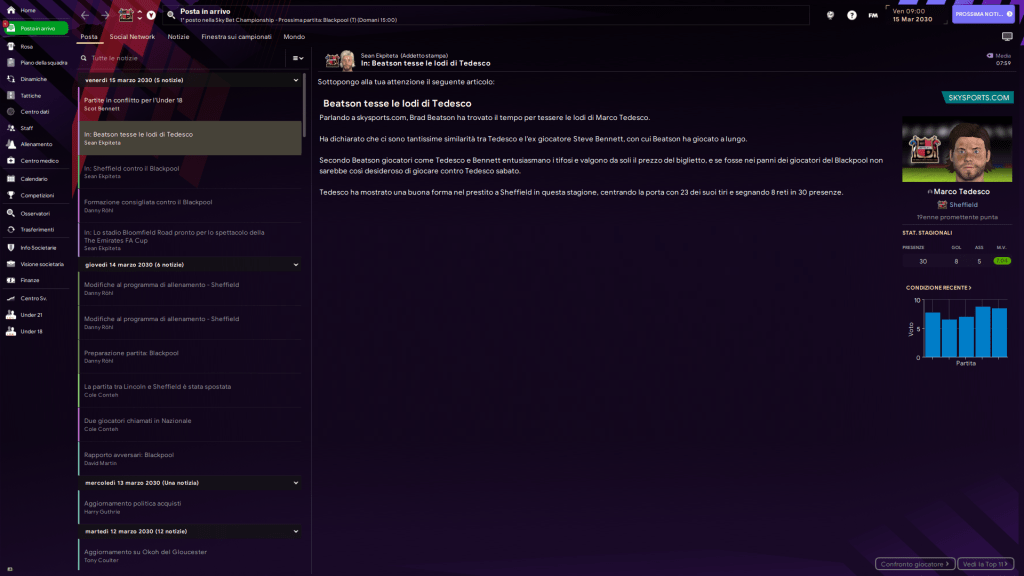Switch to the Social Network tab

point(132,36)
